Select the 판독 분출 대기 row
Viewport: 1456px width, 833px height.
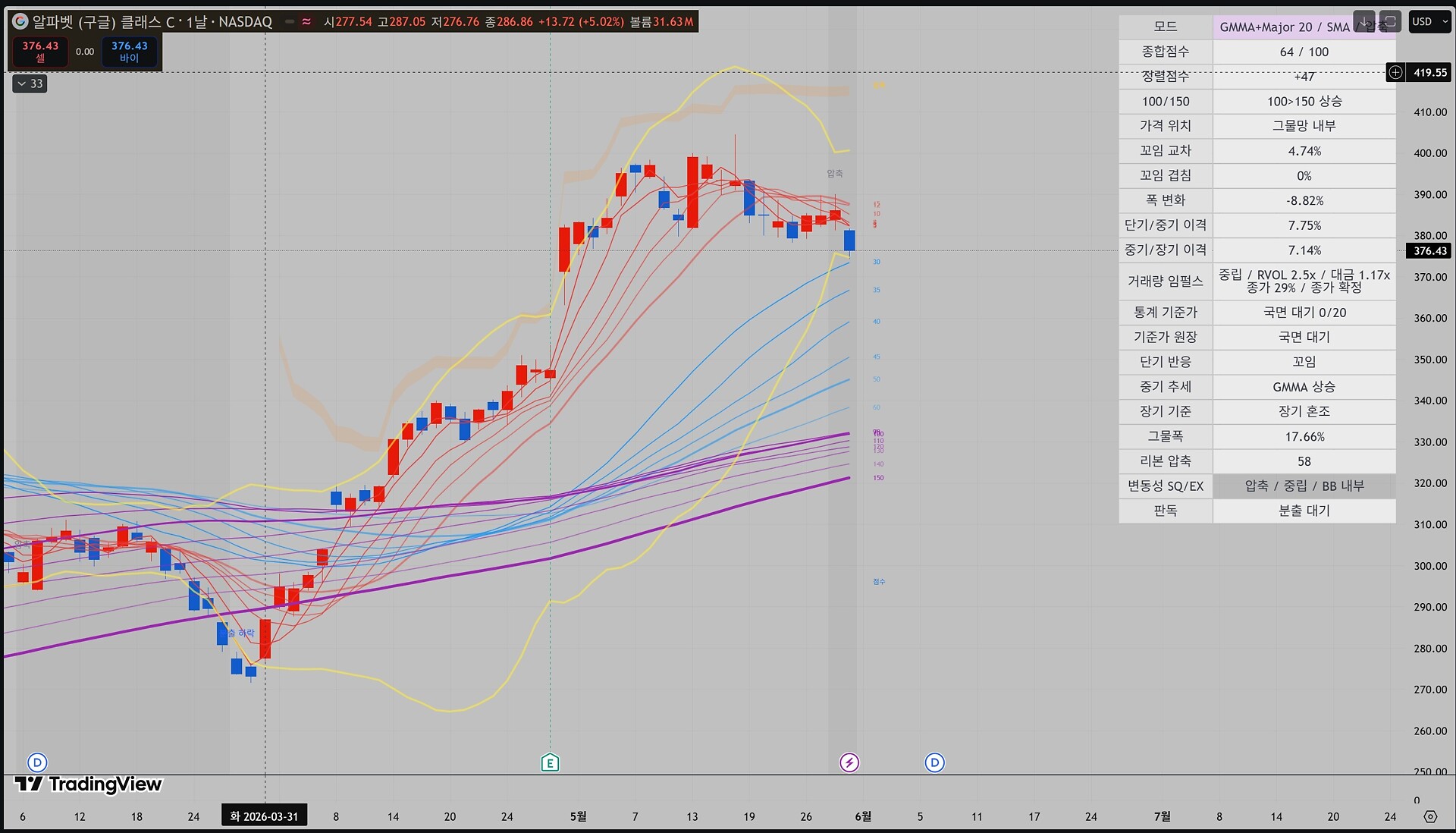(1257, 511)
